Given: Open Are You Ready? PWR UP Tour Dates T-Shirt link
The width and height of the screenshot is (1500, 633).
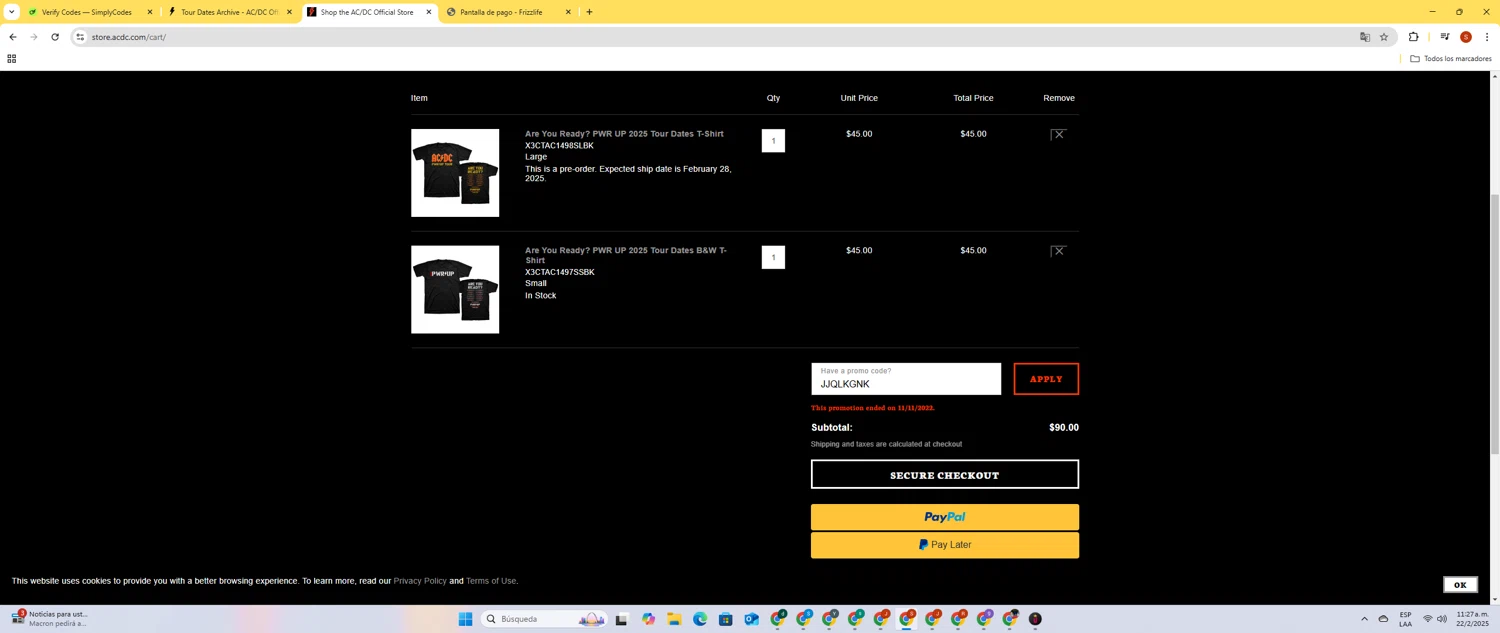Looking at the screenshot, I should (x=624, y=134).
